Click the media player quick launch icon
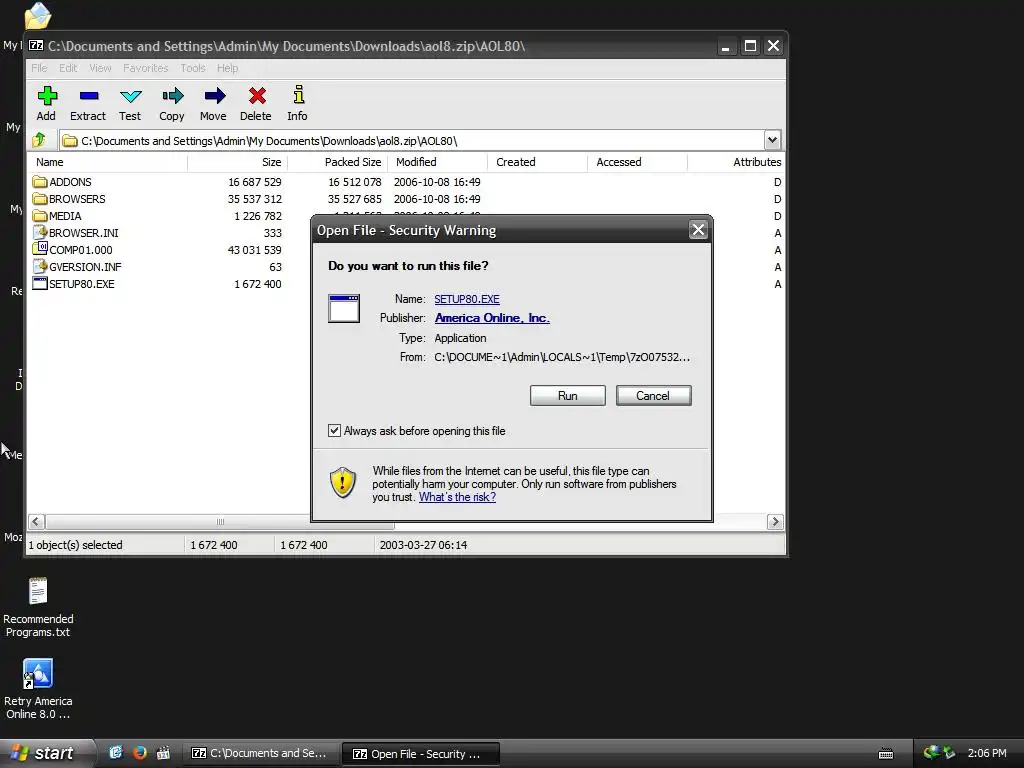1024x768 pixels. [163, 753]
